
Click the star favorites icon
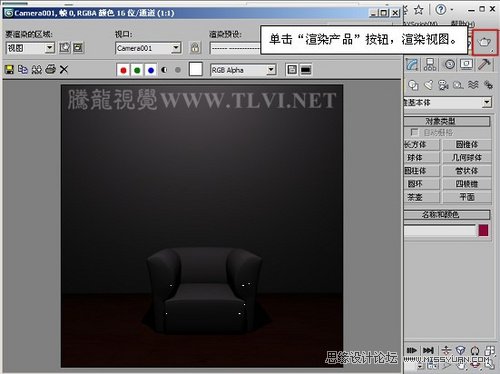[419, 10]
